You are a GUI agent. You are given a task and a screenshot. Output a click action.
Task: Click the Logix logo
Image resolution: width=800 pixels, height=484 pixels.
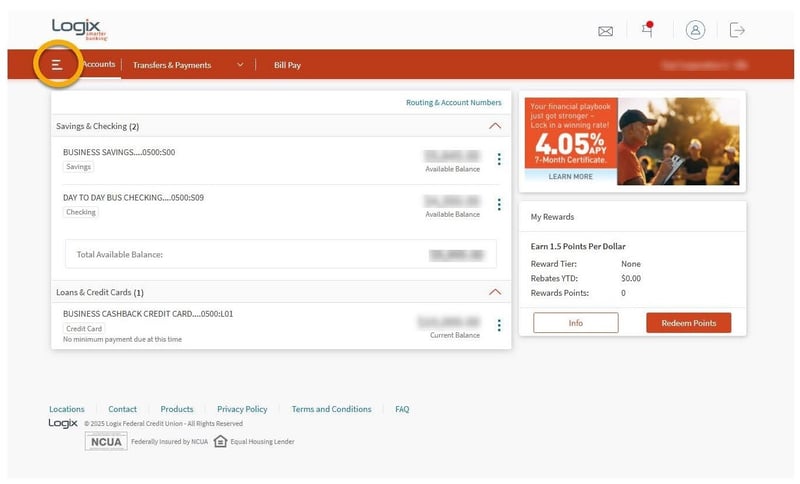click(79, 29)
